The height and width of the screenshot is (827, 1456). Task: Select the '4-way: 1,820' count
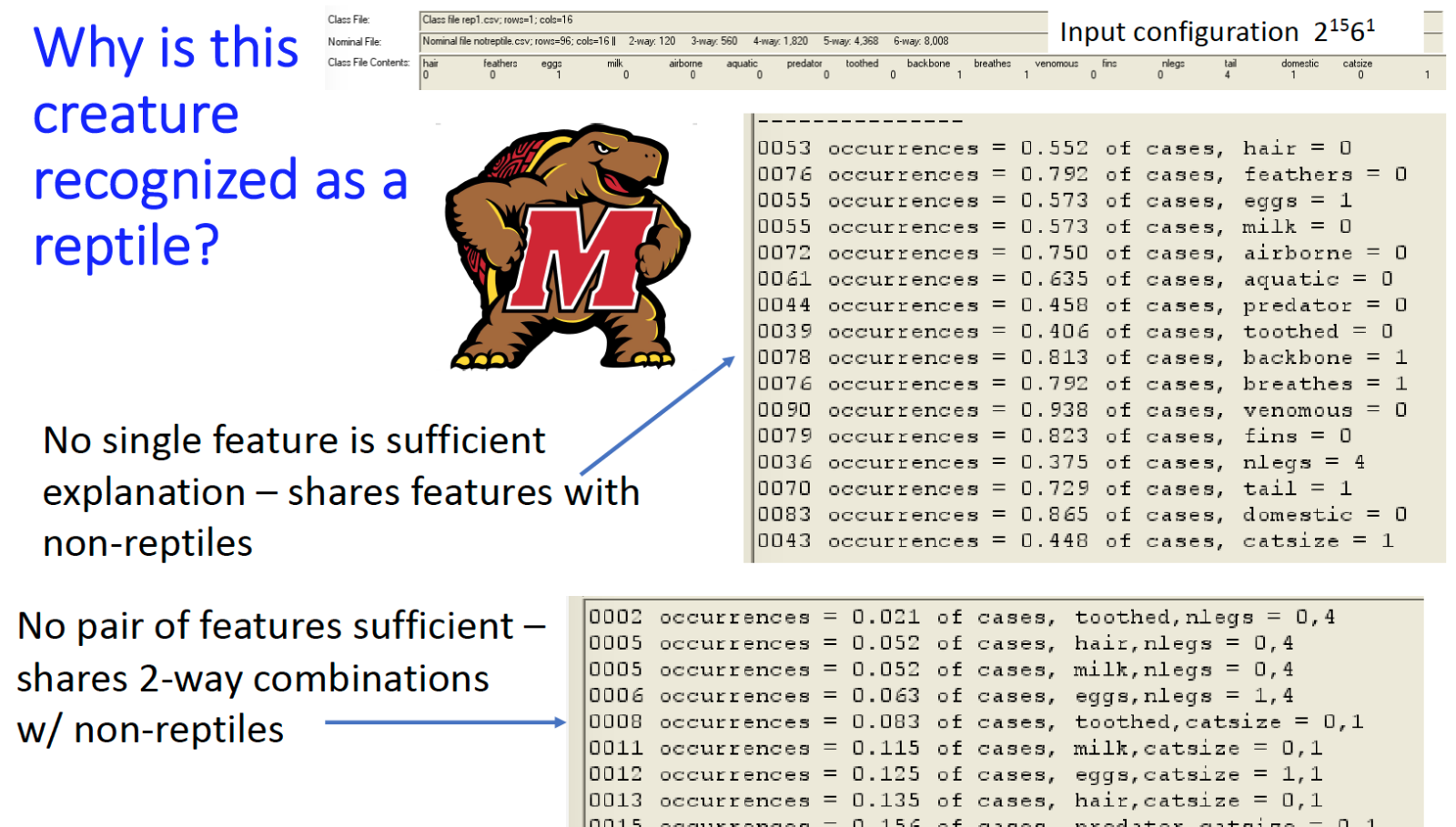[780, 41]
